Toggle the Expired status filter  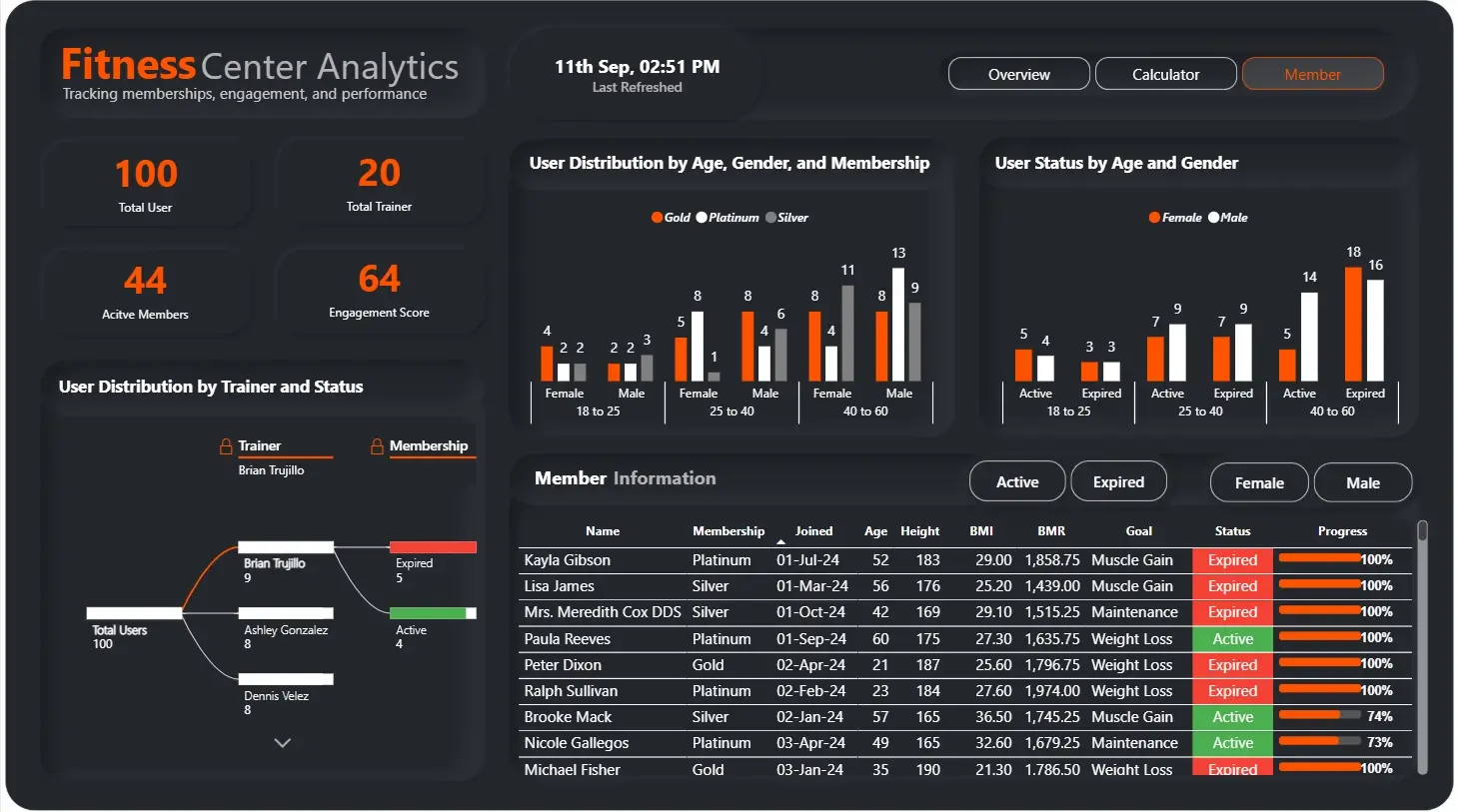(1118, 482)
